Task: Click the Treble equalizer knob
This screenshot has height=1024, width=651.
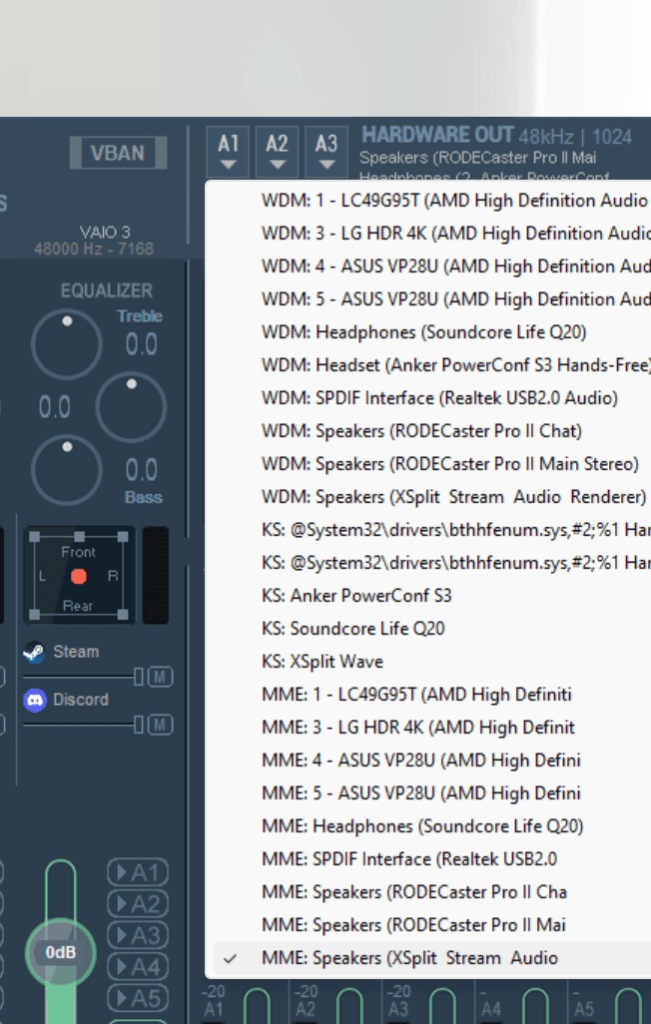Action: [67, 344]
